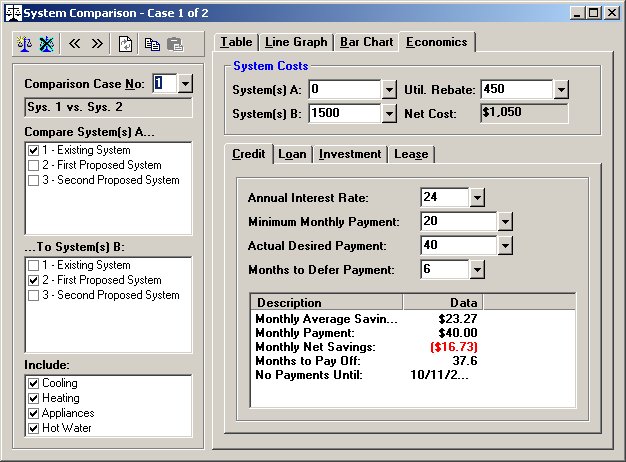Screen dimensions: 626x462
Task: Uncheck the Cooling checkbox in Include
Action: (34, 383)
